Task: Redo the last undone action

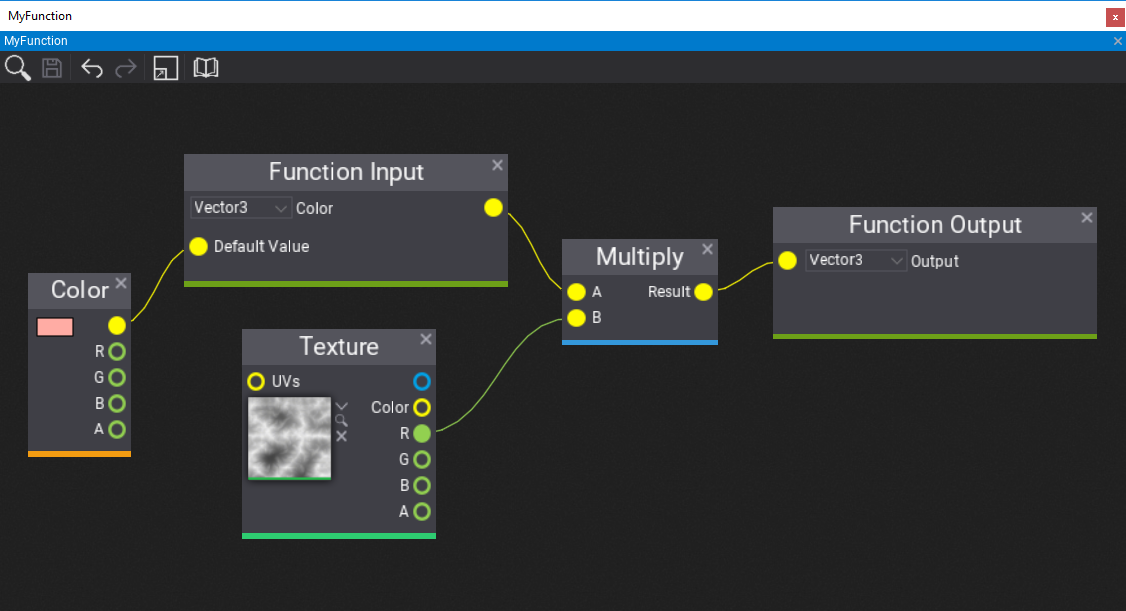Action: (x=125, y=68)
